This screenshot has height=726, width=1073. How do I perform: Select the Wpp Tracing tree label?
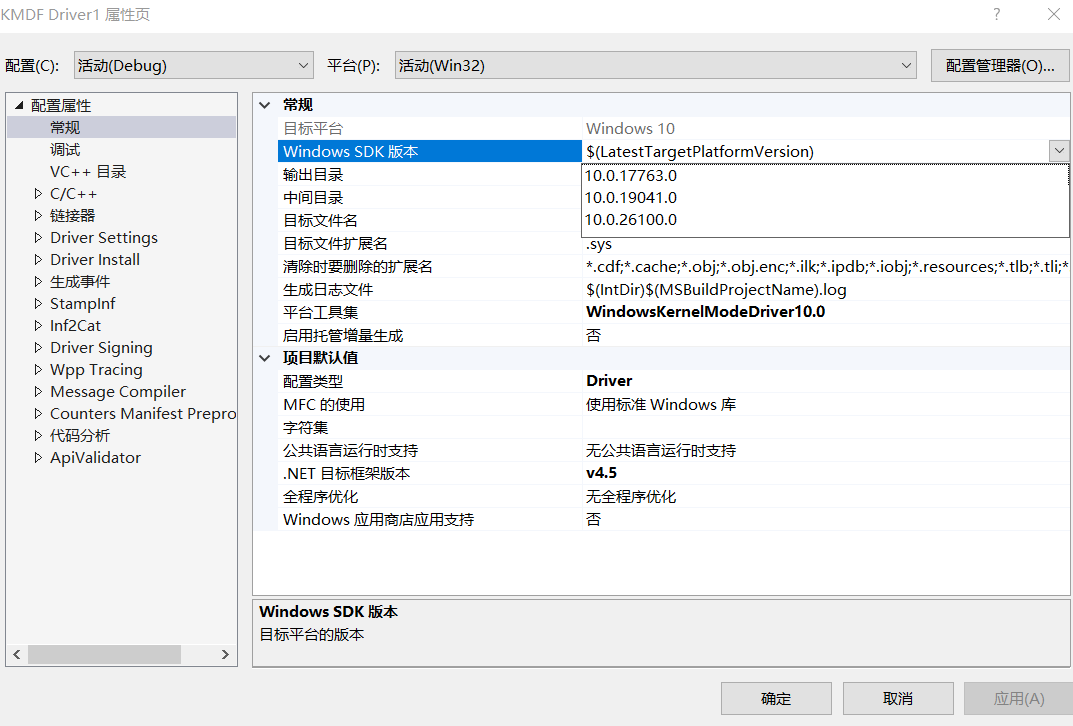click(96, 370)
